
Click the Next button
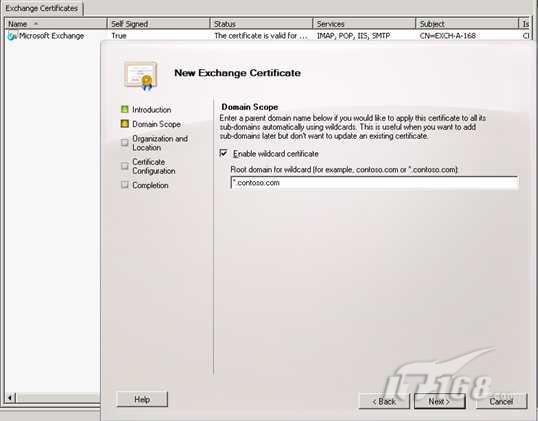pyautogui.click(x=440, y=401)
